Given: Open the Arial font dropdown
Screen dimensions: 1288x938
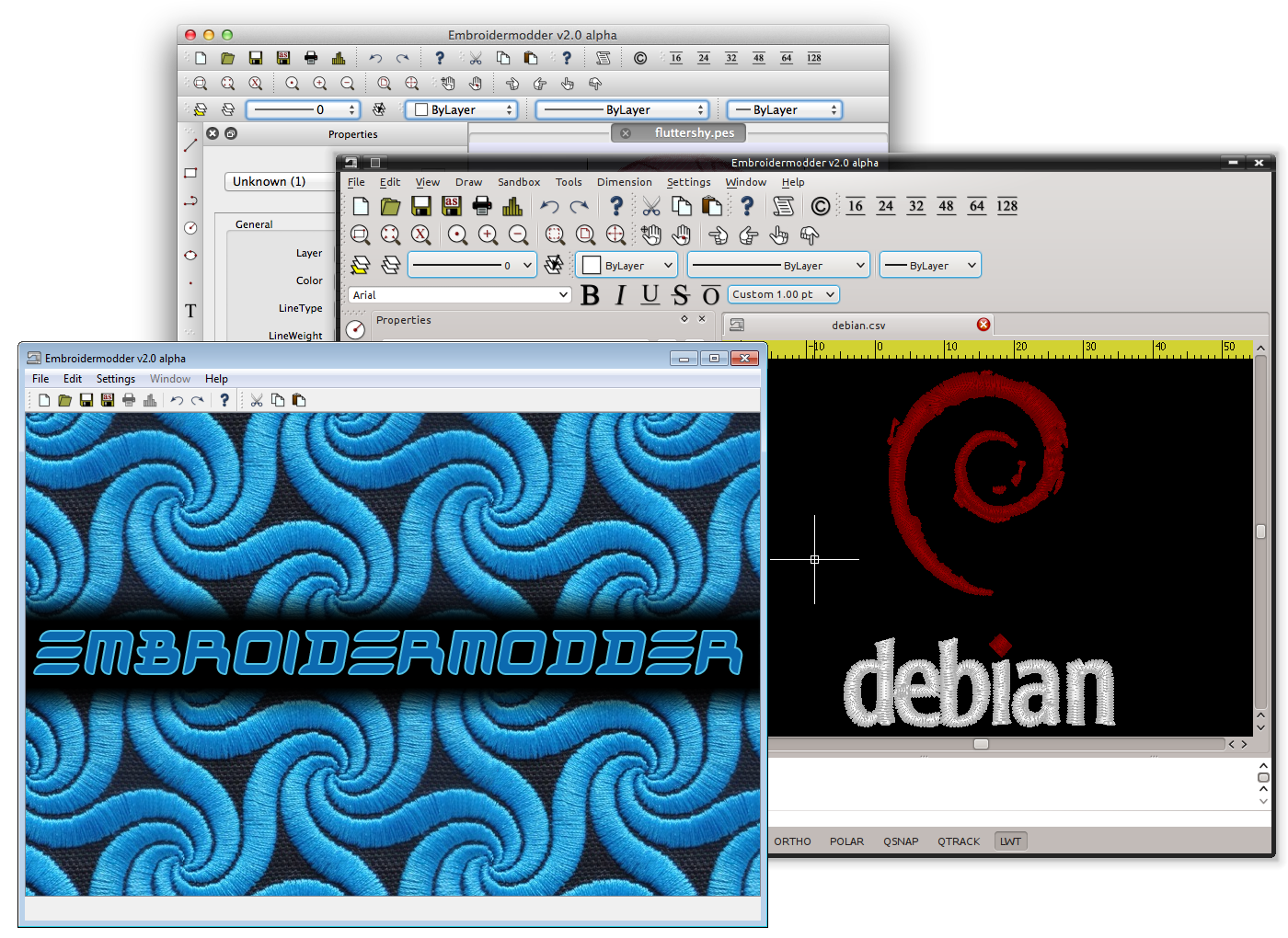Looking at the screenshot, I should pos(460,295).
